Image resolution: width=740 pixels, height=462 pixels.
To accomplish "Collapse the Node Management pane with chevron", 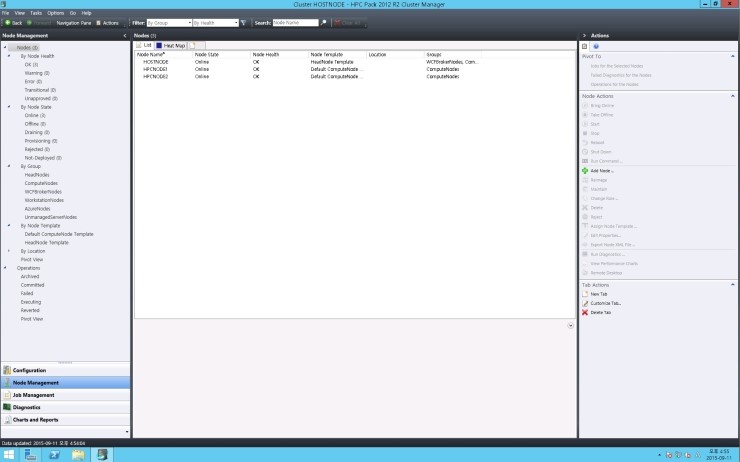I will 125,35.
